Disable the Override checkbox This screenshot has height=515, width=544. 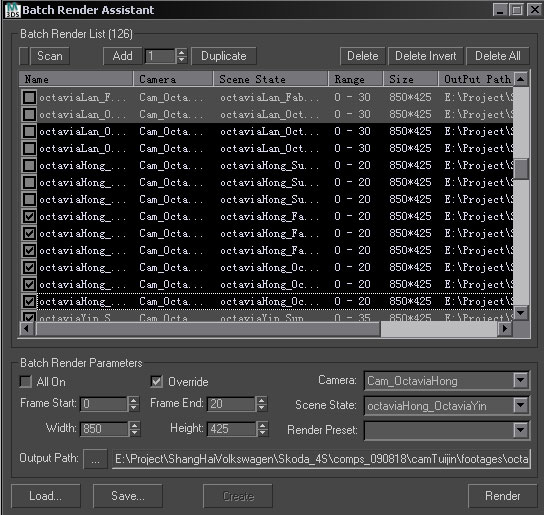pyautogui.click(x=157, y=382)
